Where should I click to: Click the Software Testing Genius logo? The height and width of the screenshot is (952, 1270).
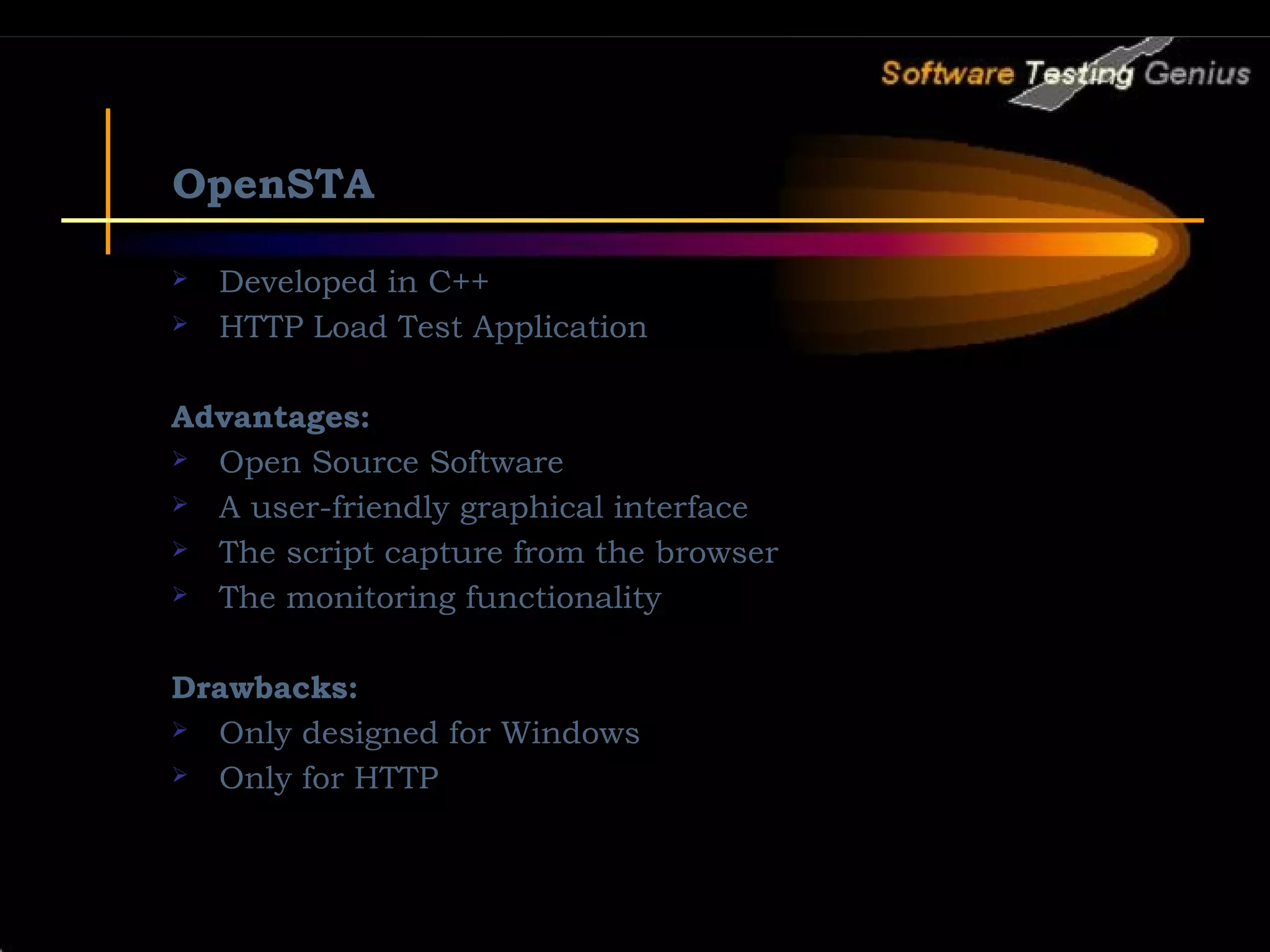(x=1065, y=74)
